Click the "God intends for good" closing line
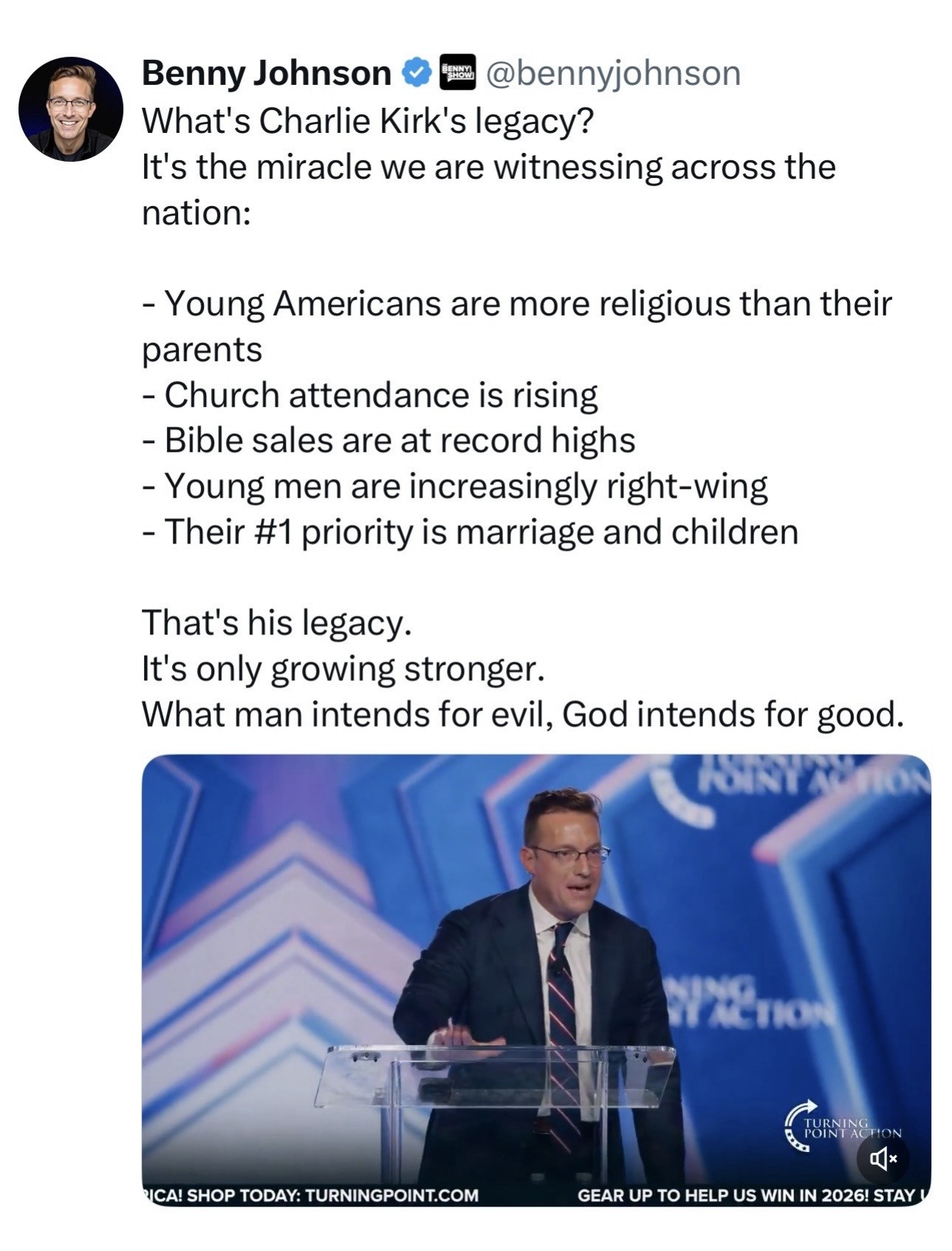The image size is (952, 1251). tap(521, 714)
